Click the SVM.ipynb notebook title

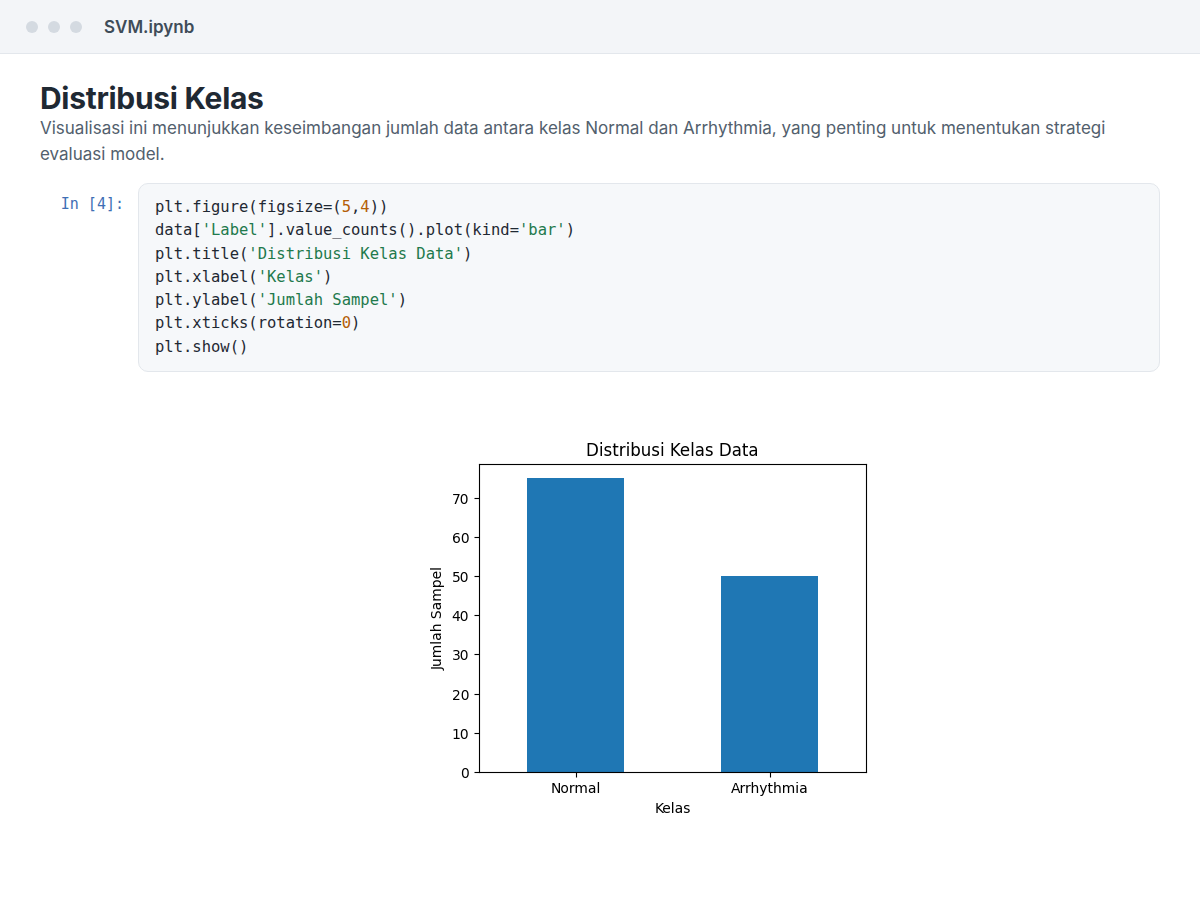coord(149,27)
